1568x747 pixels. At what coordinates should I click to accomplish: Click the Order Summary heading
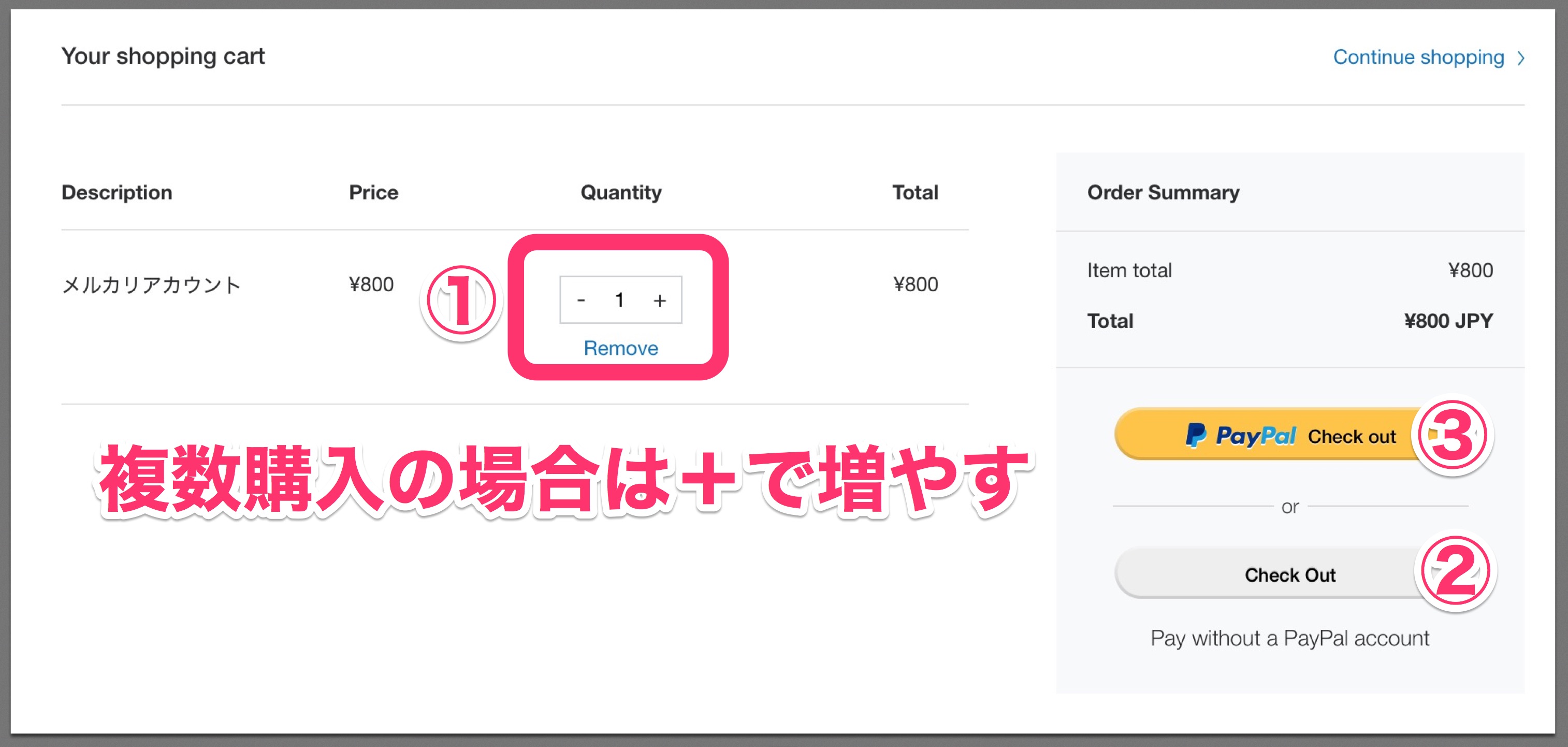click(x=1163, y=192)
